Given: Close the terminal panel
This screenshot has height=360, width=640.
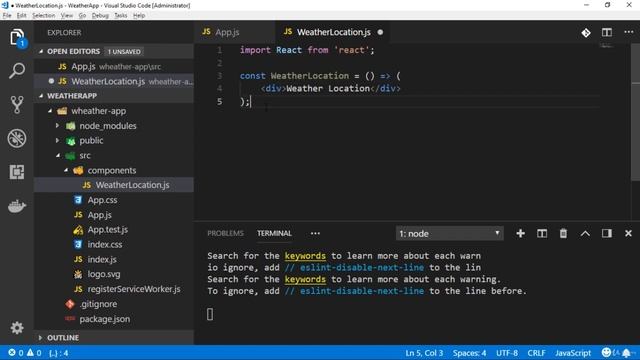Looking at the screenshot, I should 628,233.
